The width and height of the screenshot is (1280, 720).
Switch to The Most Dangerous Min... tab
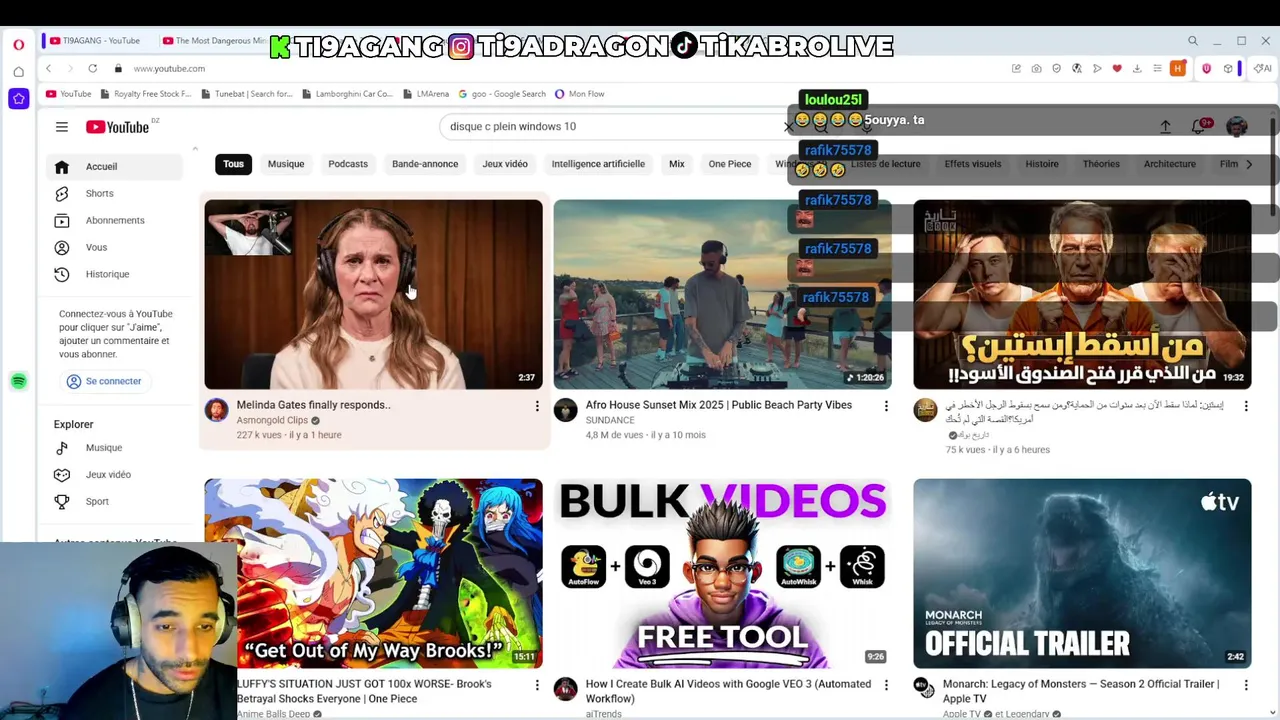point(215,41)
